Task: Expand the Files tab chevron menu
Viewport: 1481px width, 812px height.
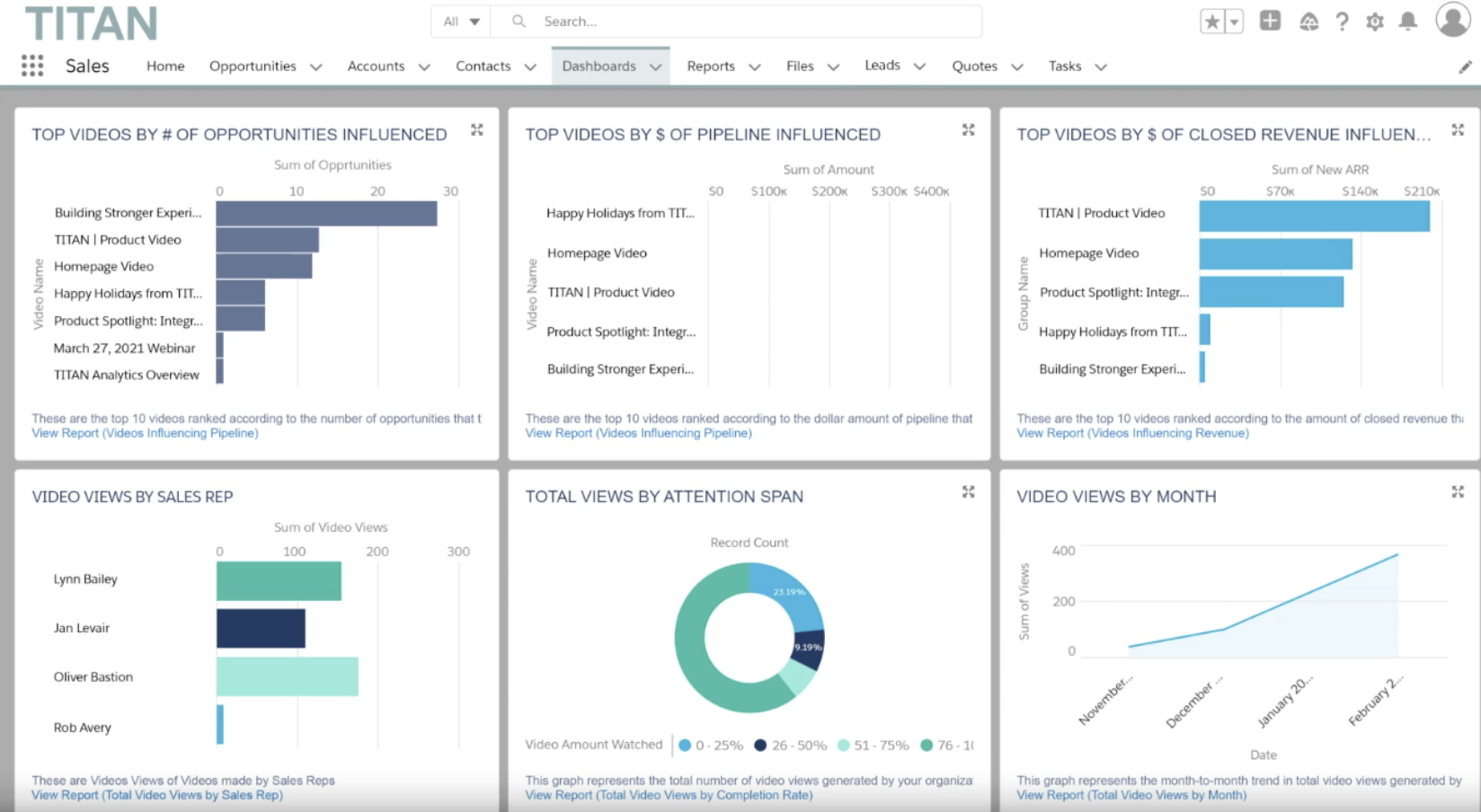Action: [x=833, y=66]
